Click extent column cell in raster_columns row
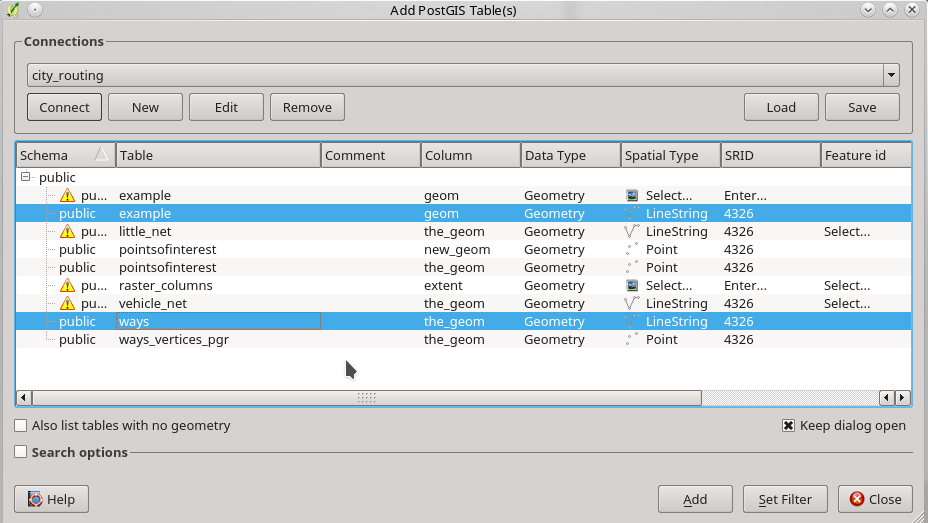 [x=443, y=285]
